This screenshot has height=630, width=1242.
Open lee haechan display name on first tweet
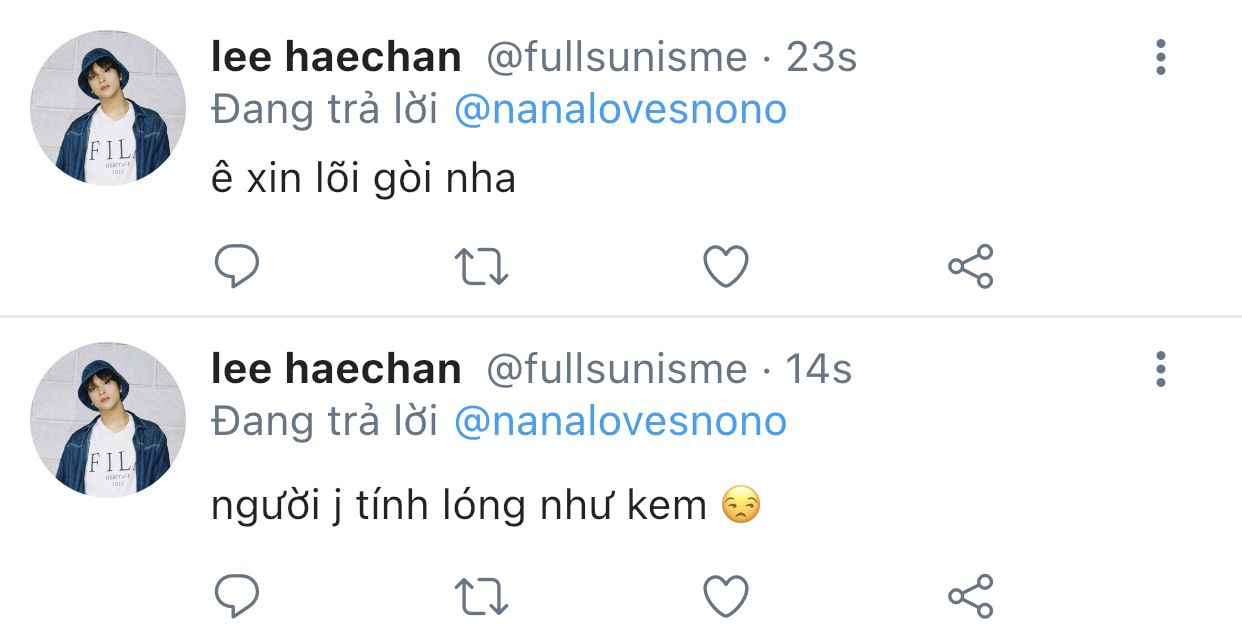point(336,58)
